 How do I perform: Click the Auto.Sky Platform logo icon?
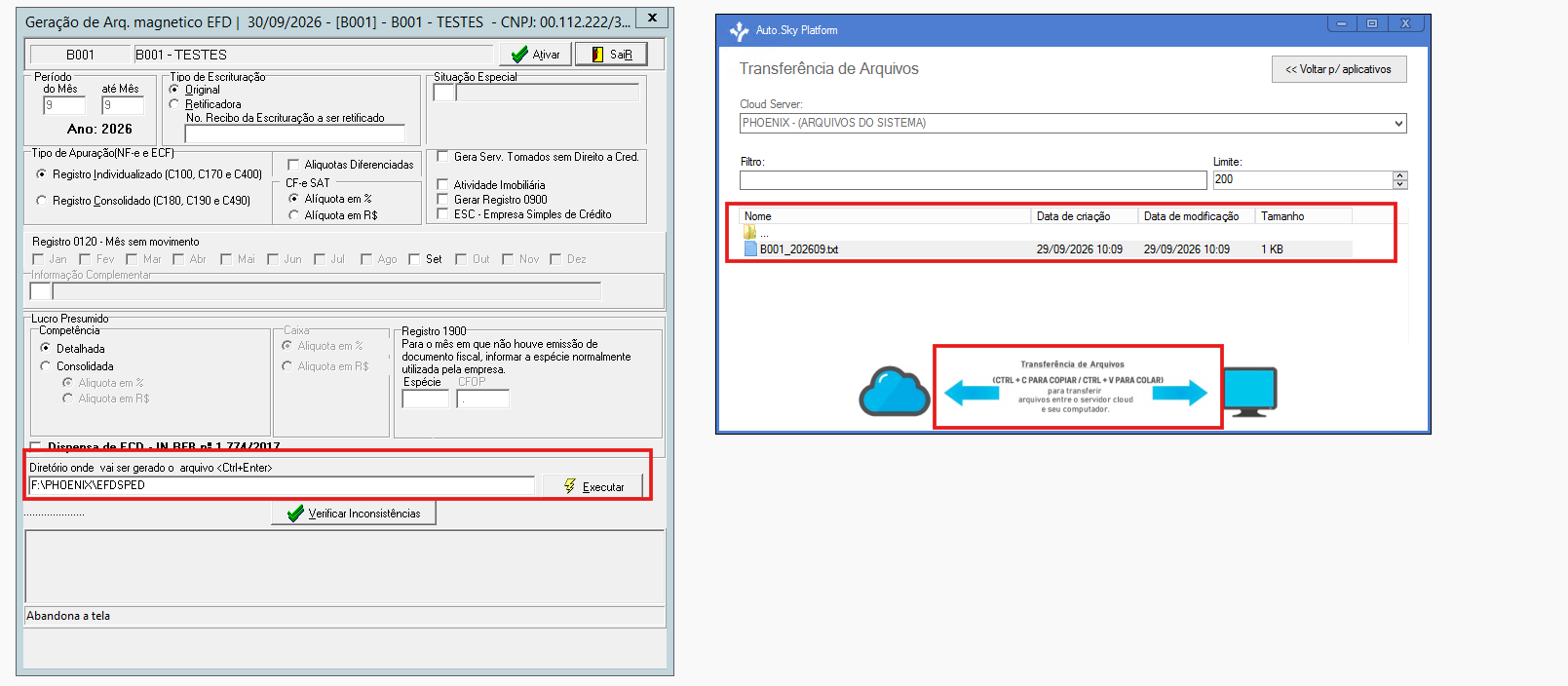click(x=739, y=31)
